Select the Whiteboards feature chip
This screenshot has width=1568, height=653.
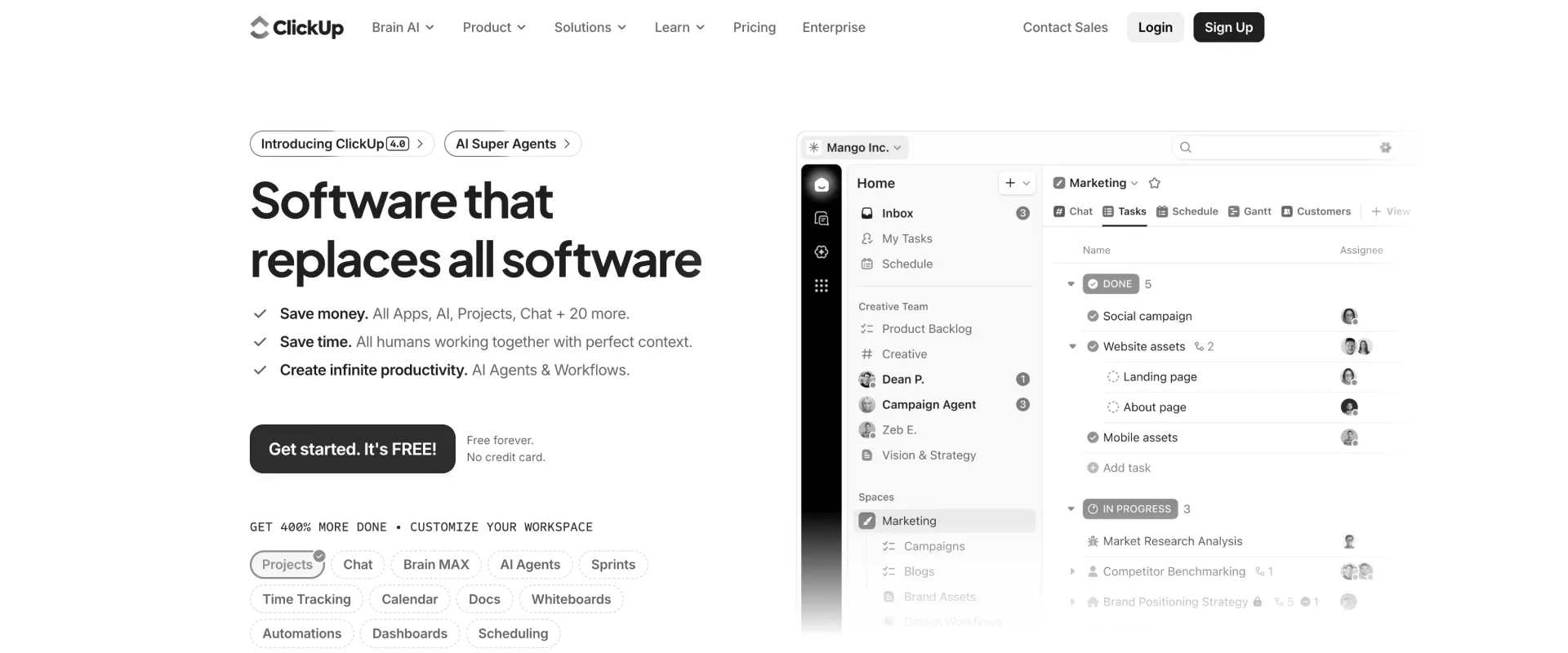tap(571, 599)
